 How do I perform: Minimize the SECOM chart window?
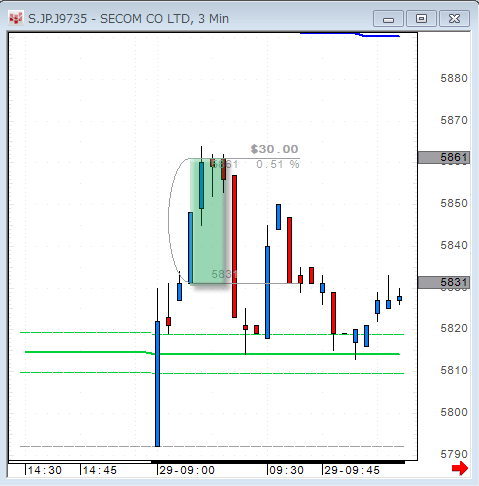(x=388, y=19)
